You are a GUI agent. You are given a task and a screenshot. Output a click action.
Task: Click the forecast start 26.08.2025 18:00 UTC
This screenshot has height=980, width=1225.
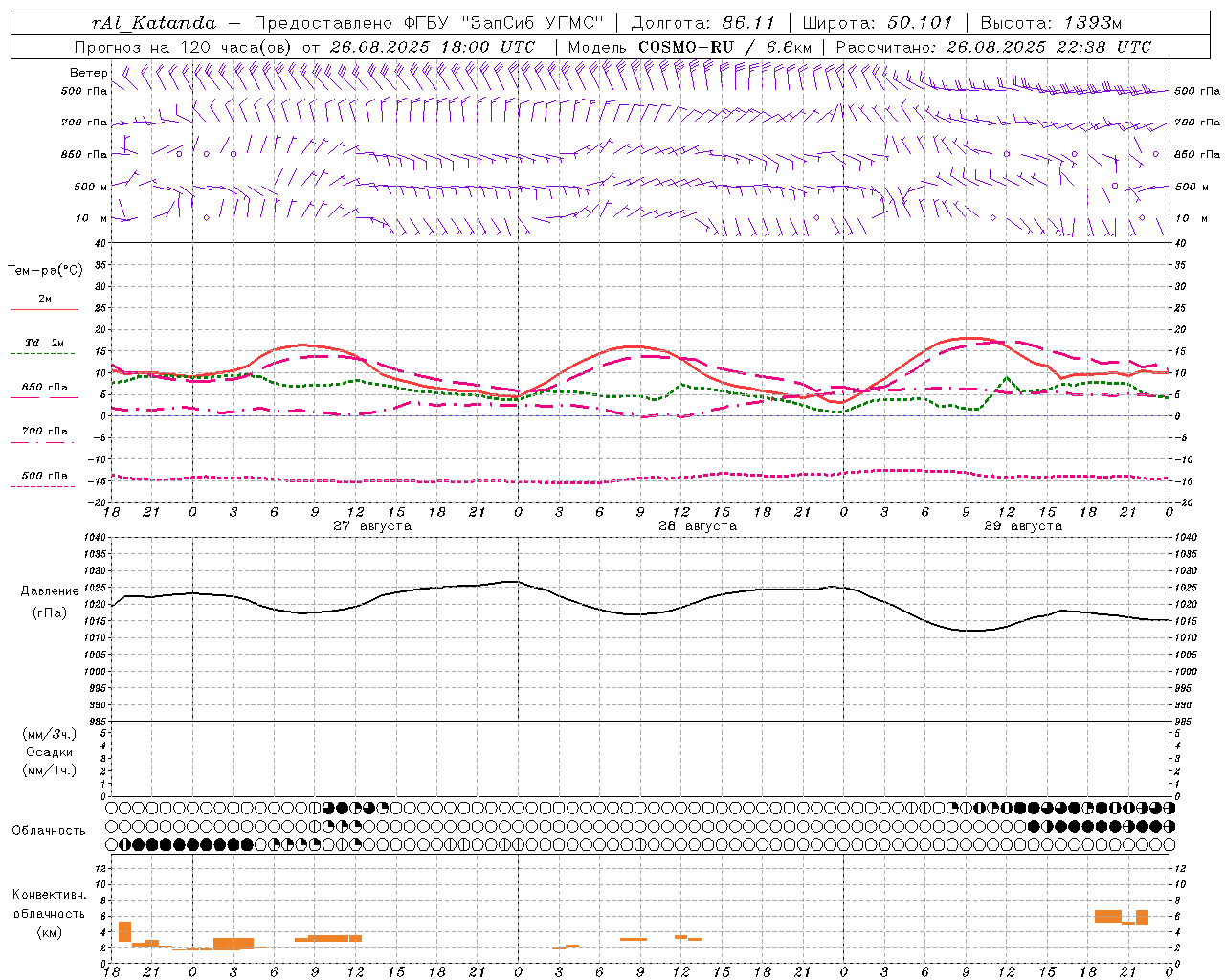(433, 47)
